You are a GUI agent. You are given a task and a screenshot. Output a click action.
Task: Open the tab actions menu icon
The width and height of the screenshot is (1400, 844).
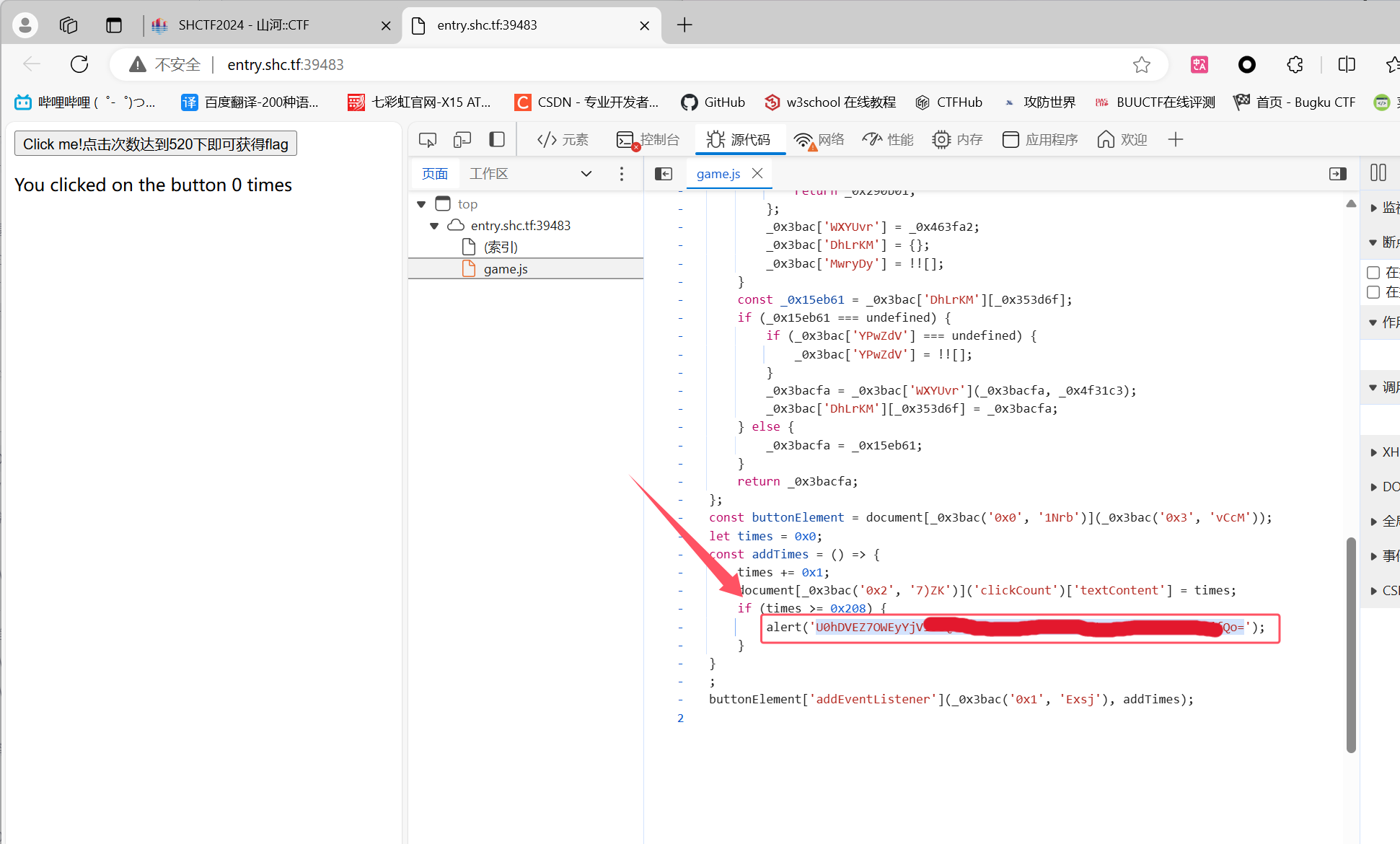tap(114, 25)
